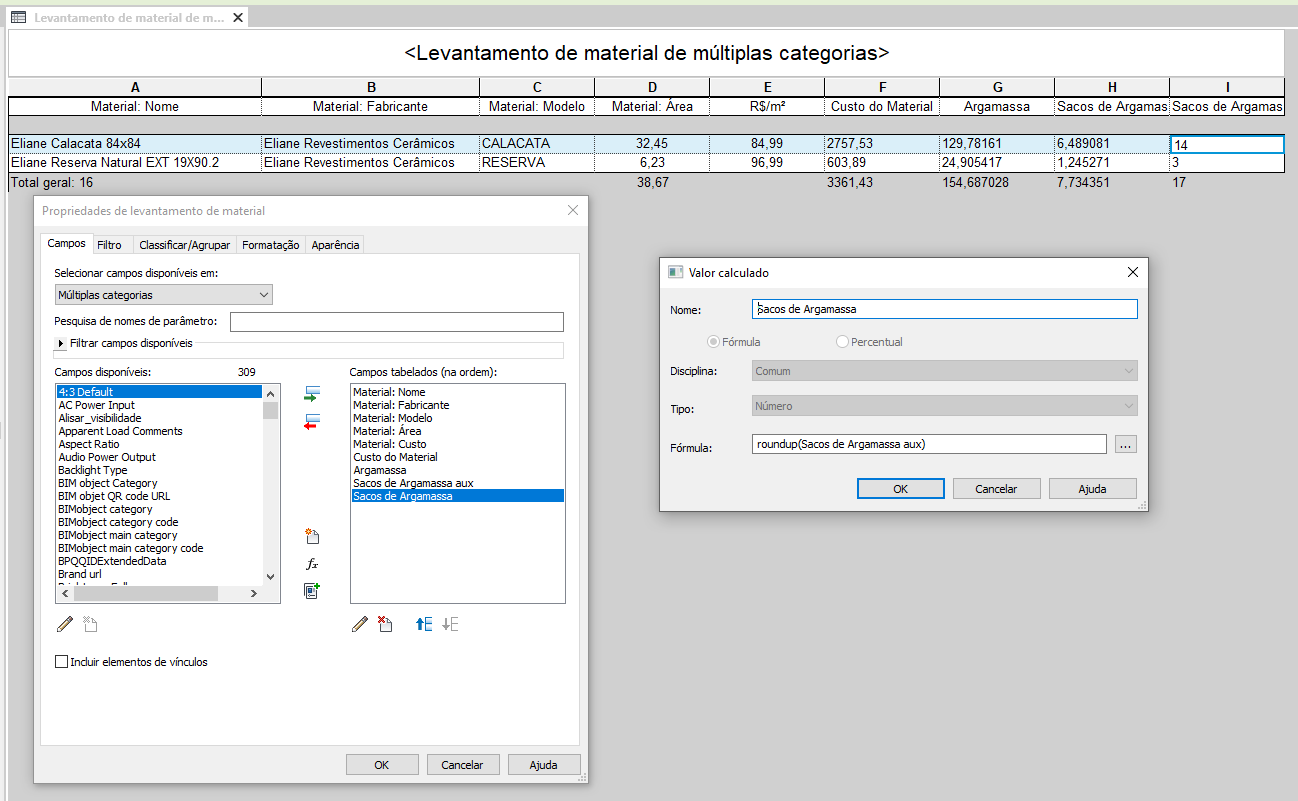Image resolution: width=1298 pixels, height=801 pixels.
Task: Select the Percentual radio button
Action: [840, 342]
